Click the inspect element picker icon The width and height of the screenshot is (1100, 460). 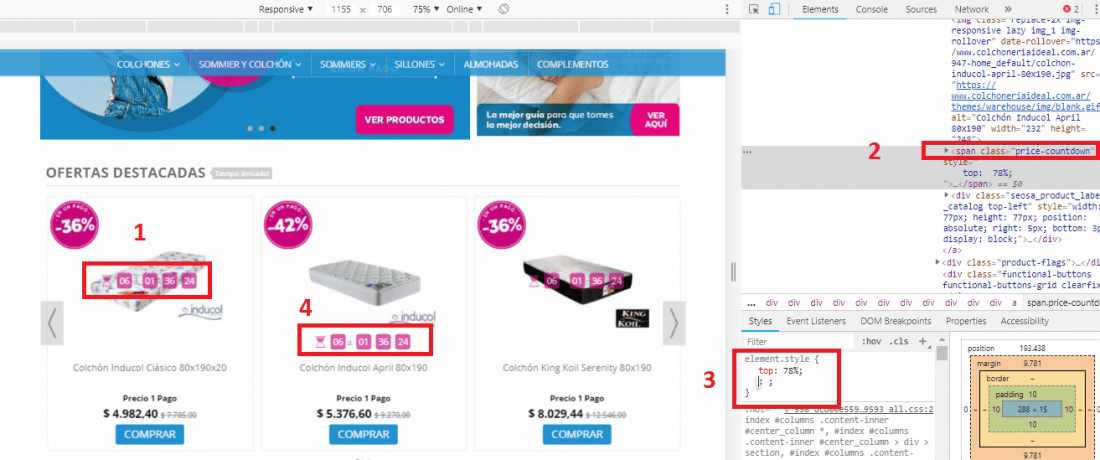(x=754, y=9)
